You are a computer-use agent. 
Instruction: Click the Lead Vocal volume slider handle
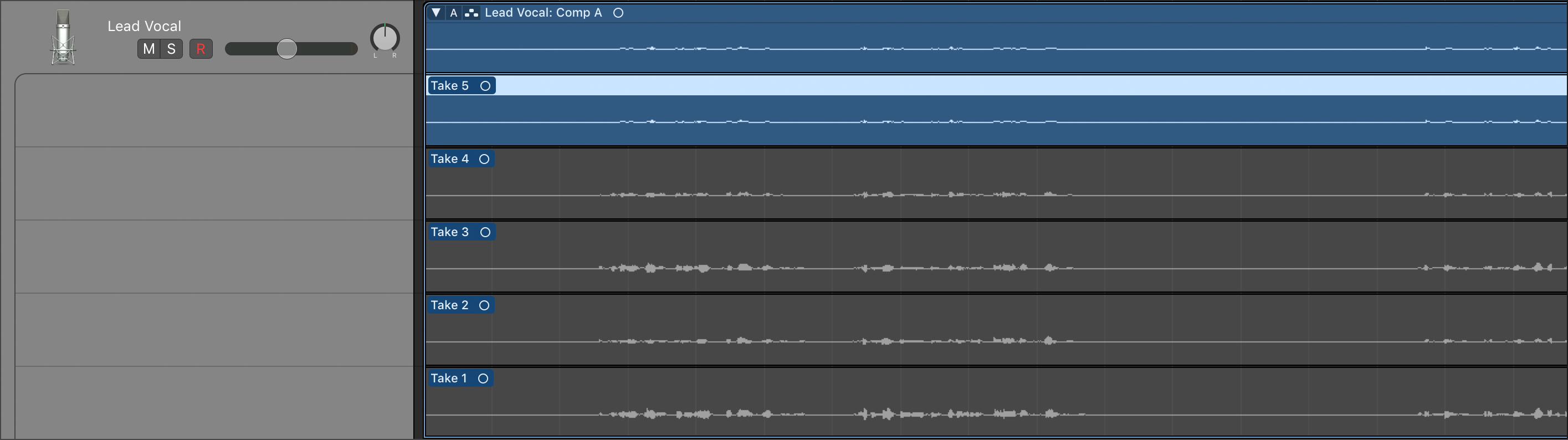[x=286, y=49]
